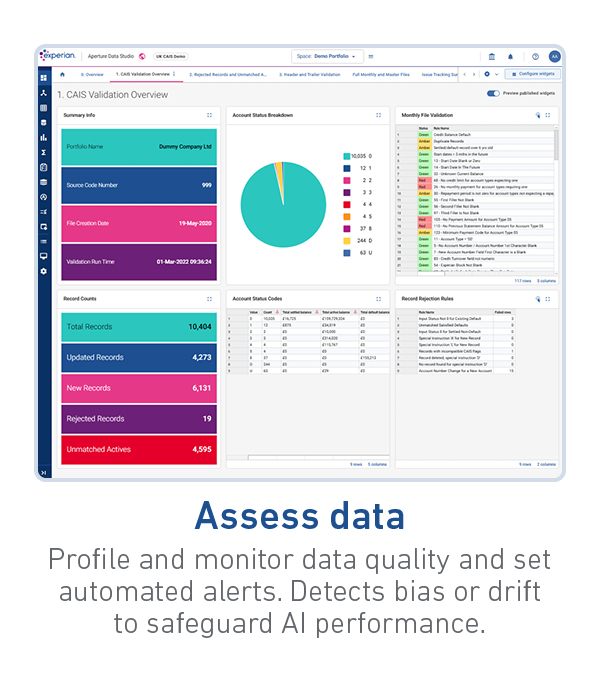The height and width of the screenshot is (700, 600).
Task: Open the notifications bell icon
Action: coord(511,57)
